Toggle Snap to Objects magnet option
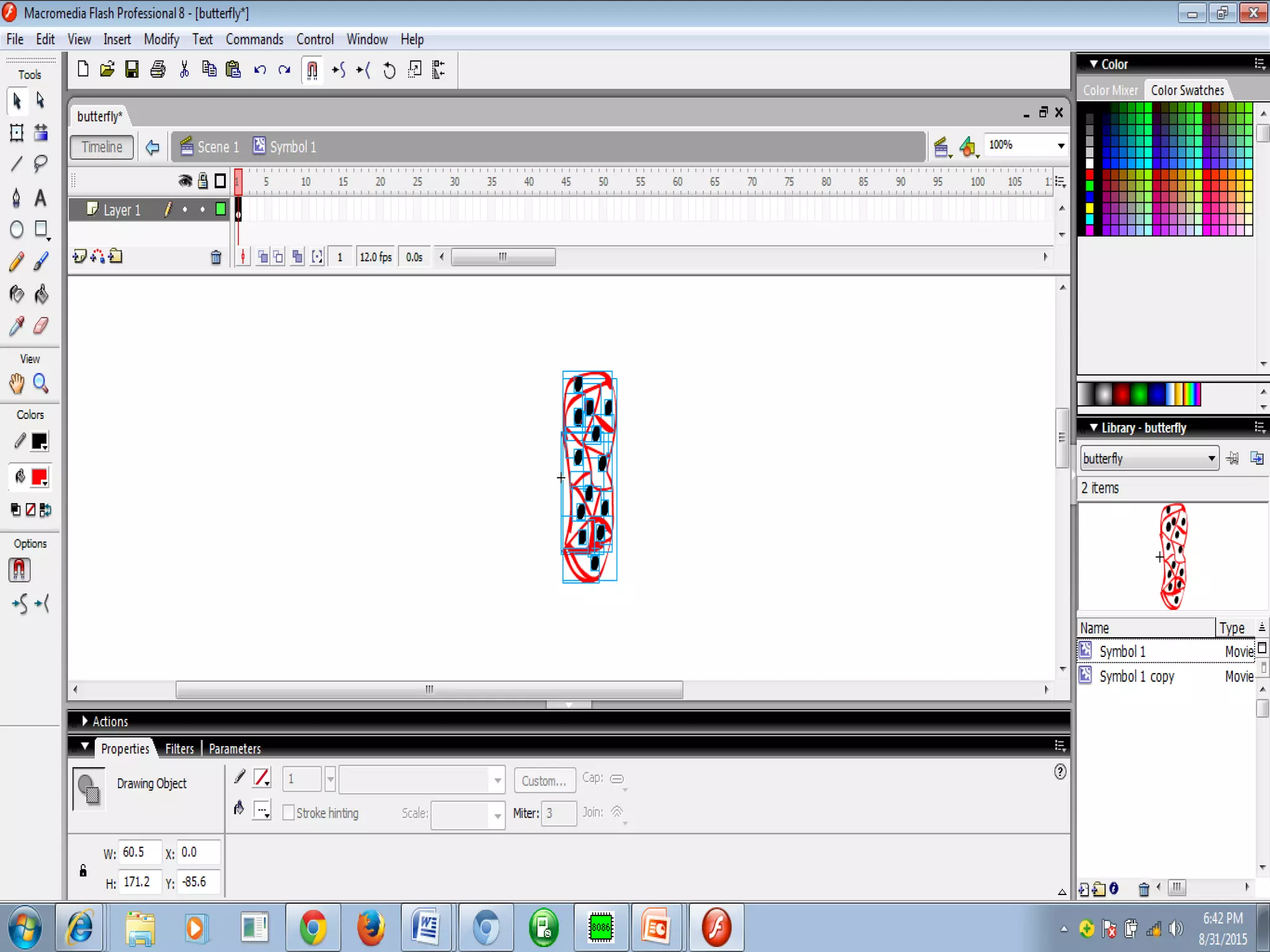 click(x=19, y=570)
